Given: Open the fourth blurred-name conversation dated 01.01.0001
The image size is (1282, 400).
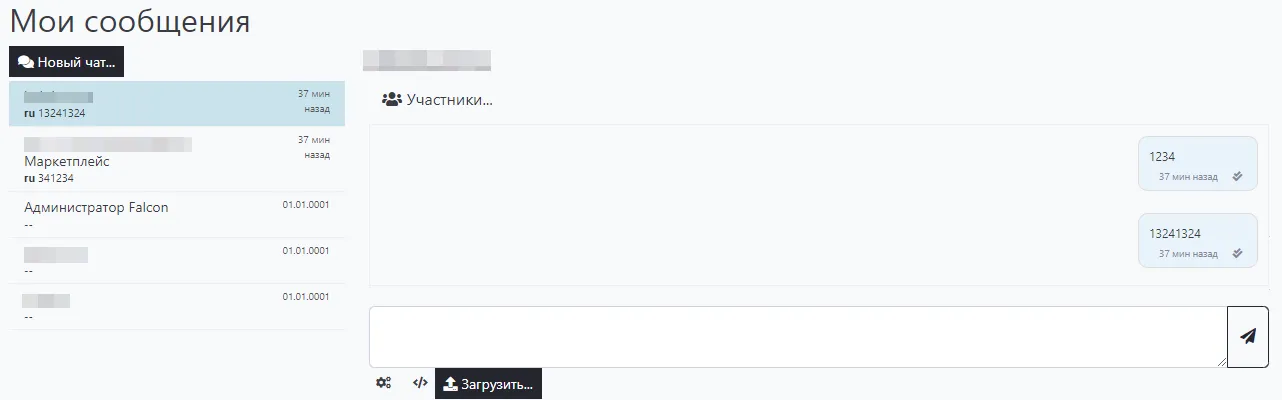Looking at the screenshot, I should point(177,261).
